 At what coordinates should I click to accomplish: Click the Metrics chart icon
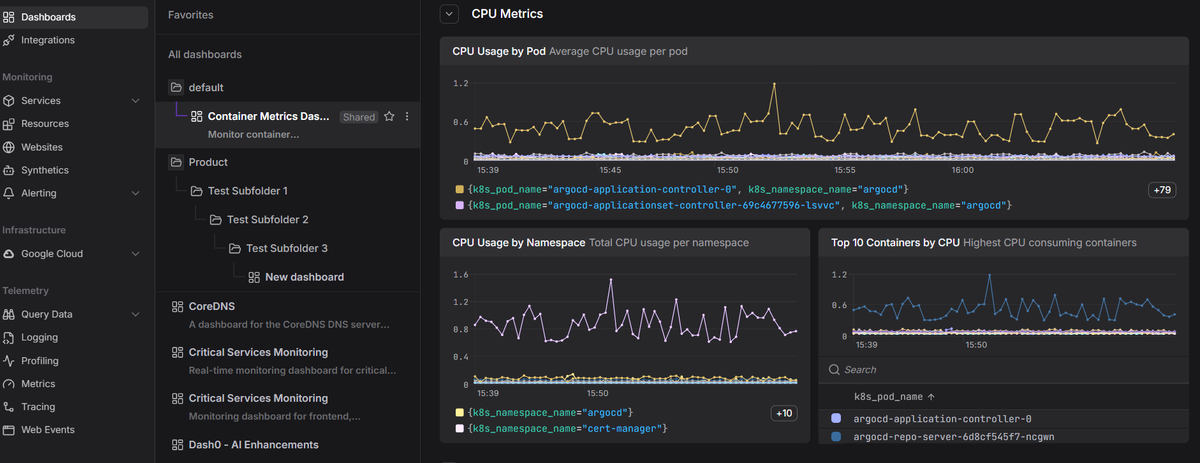(9, 384)
